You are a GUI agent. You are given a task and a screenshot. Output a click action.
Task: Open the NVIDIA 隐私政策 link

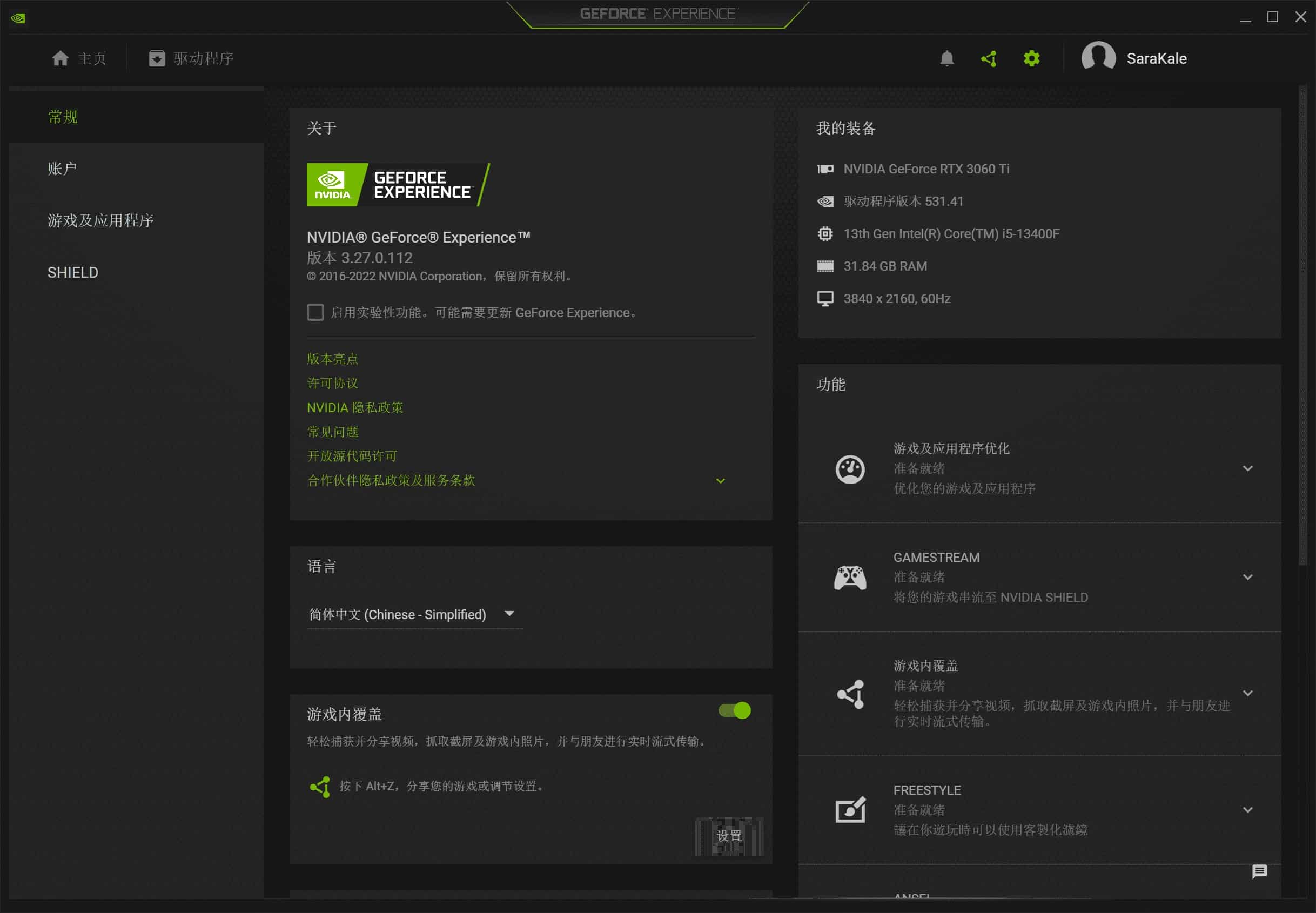point(354,408)
